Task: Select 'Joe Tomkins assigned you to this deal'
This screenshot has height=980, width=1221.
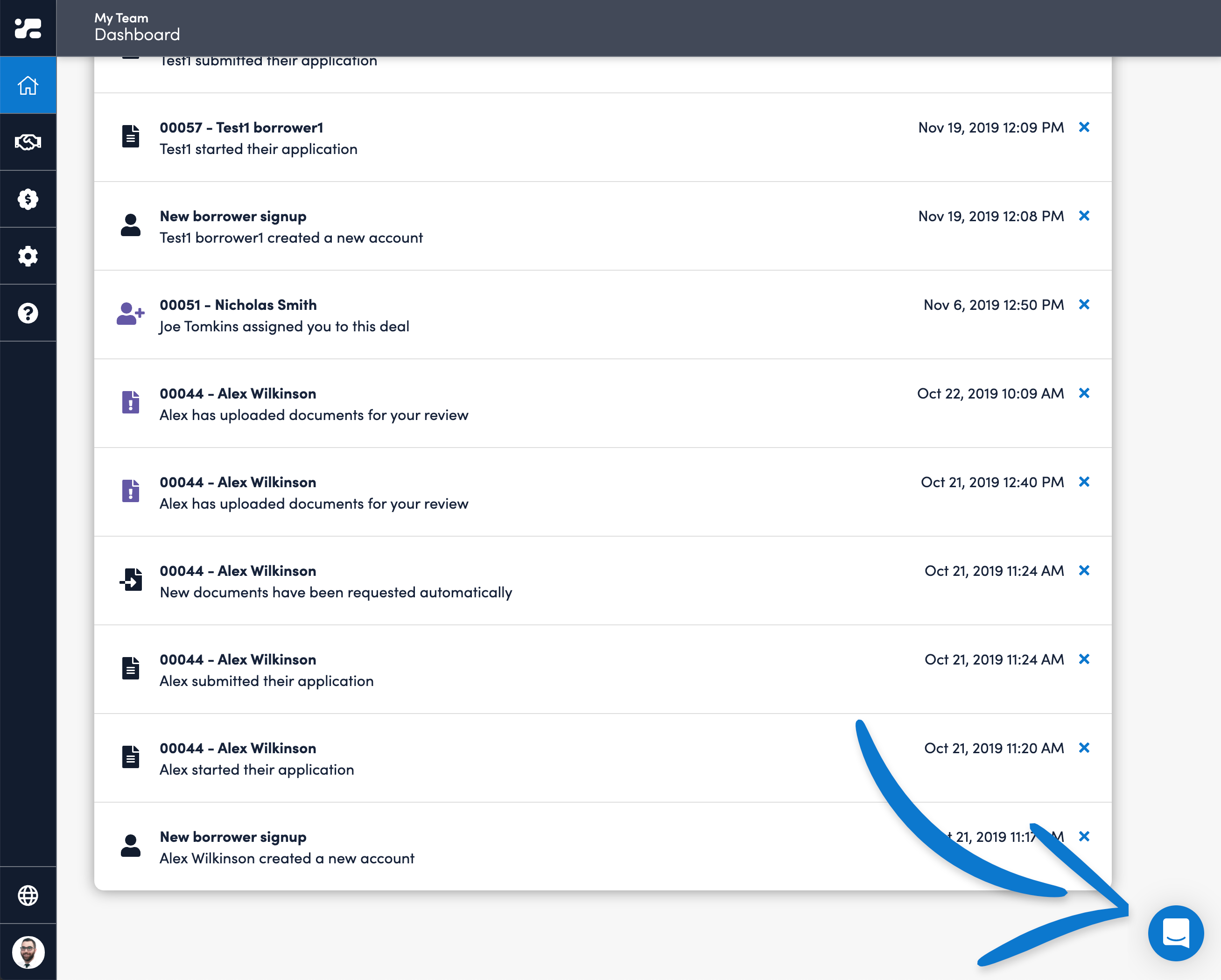Action: (x=284, y=327)
